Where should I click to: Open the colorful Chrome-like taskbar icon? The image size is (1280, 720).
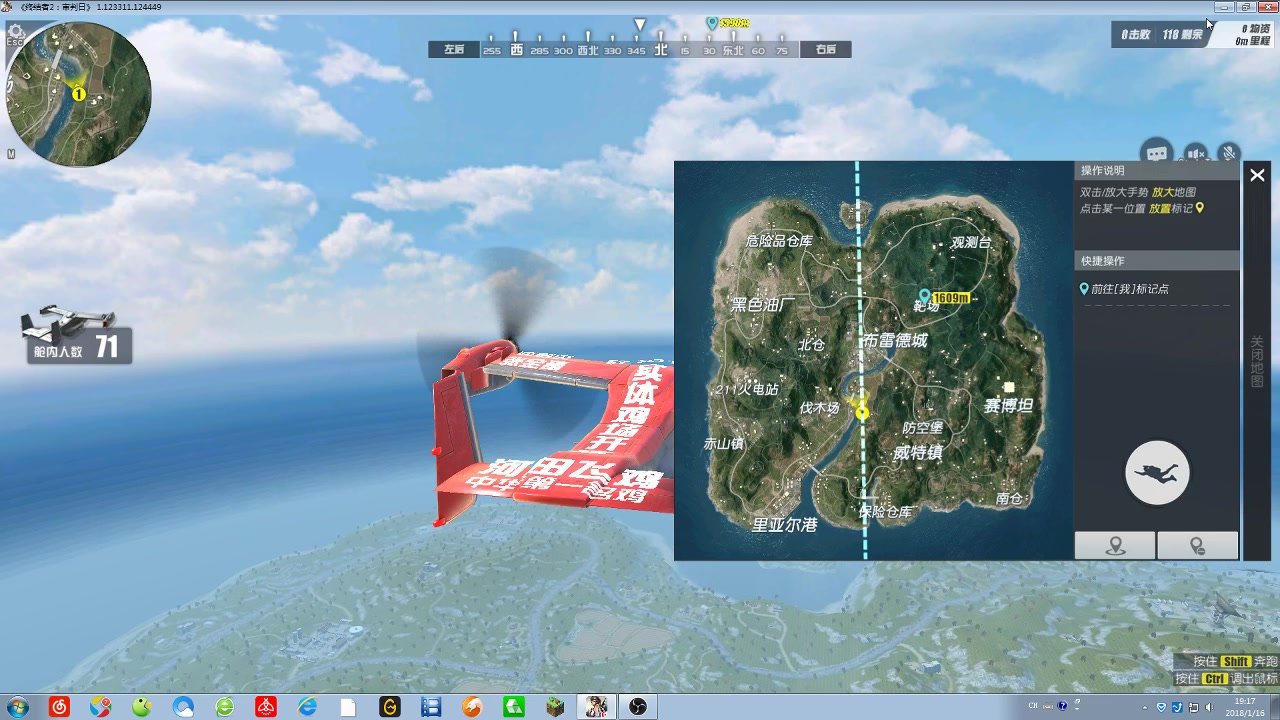101,707
